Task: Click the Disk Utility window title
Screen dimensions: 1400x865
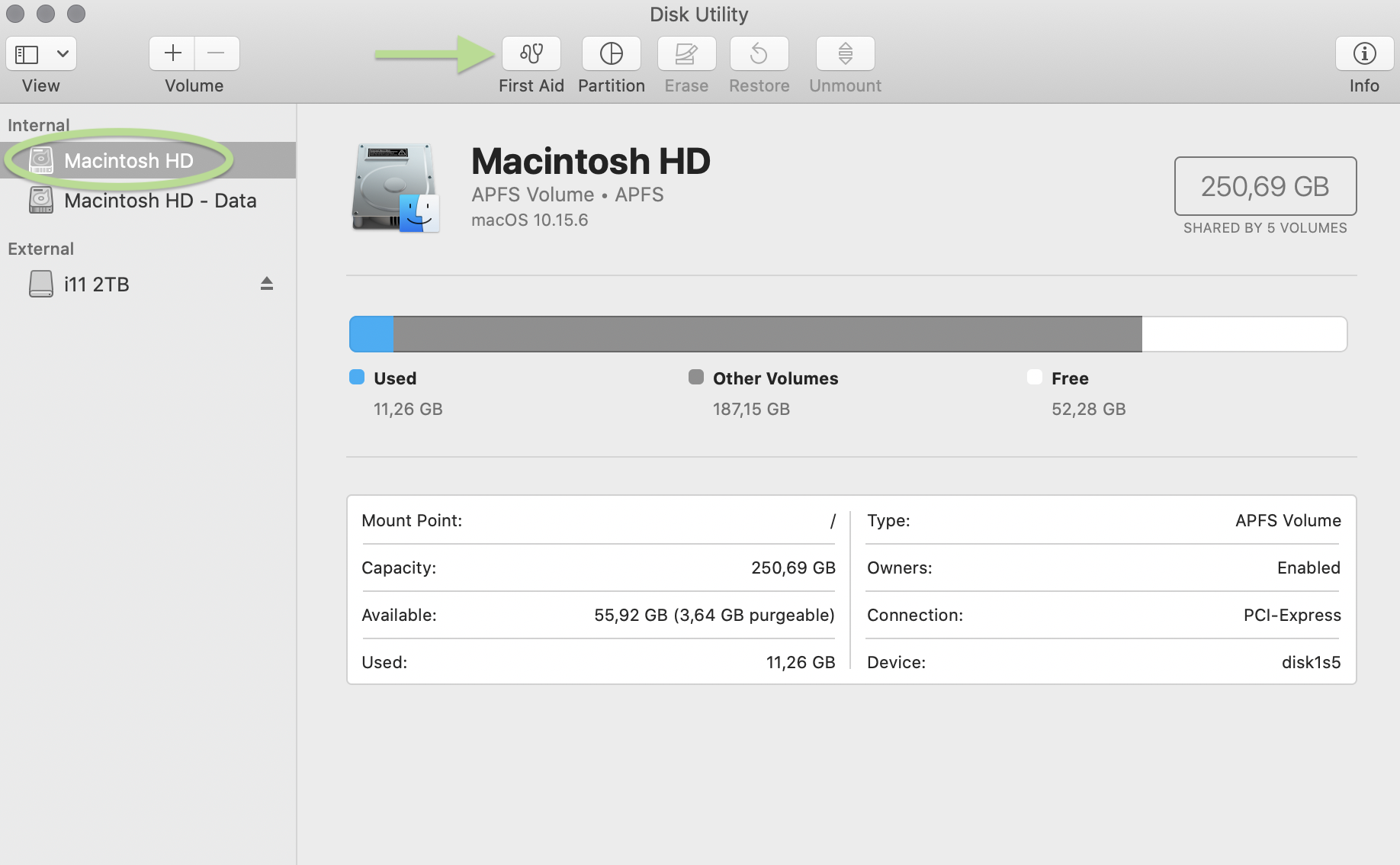Action: point(698,14)
